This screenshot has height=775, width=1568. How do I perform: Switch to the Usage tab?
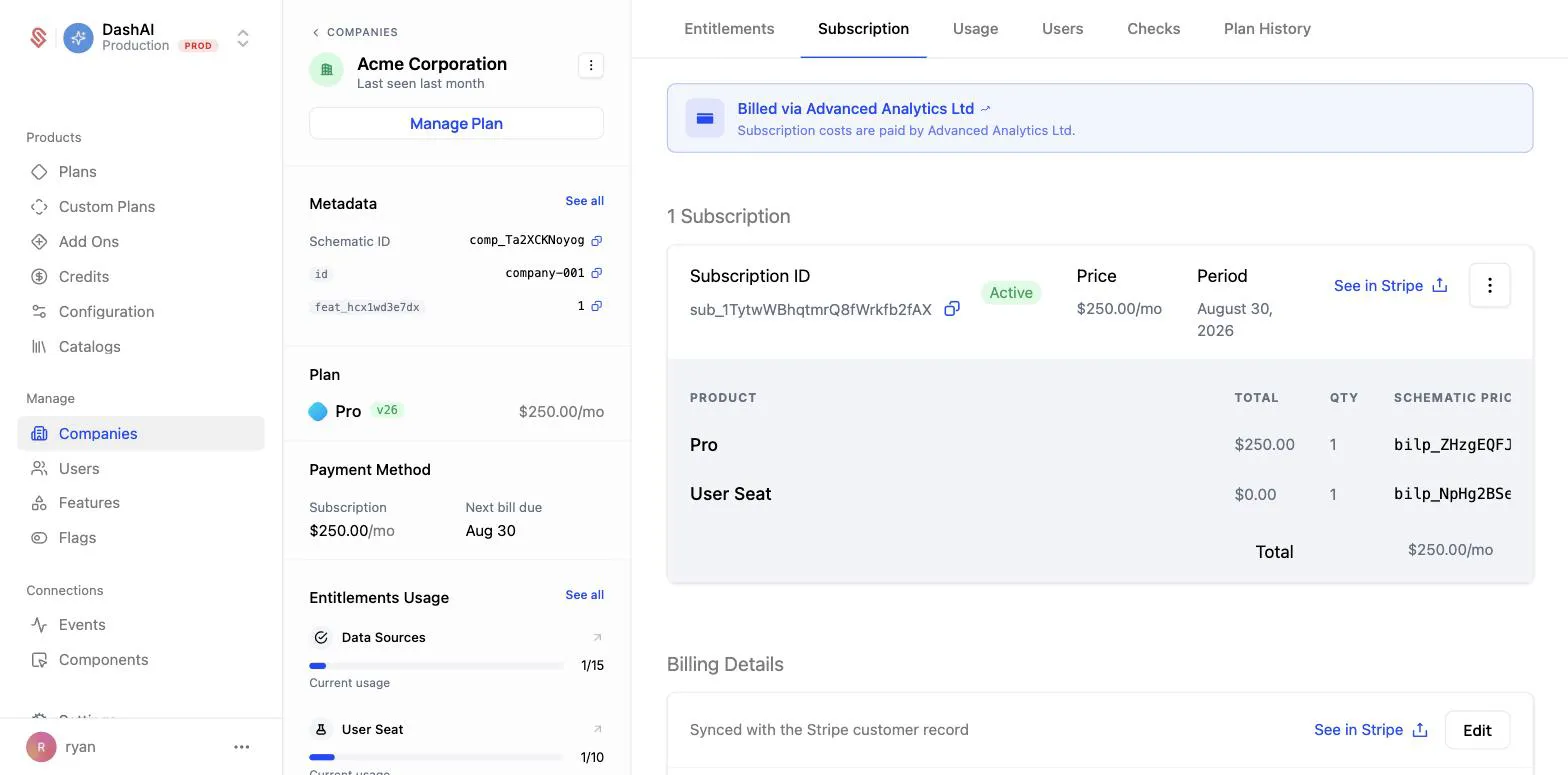point(975,29)
